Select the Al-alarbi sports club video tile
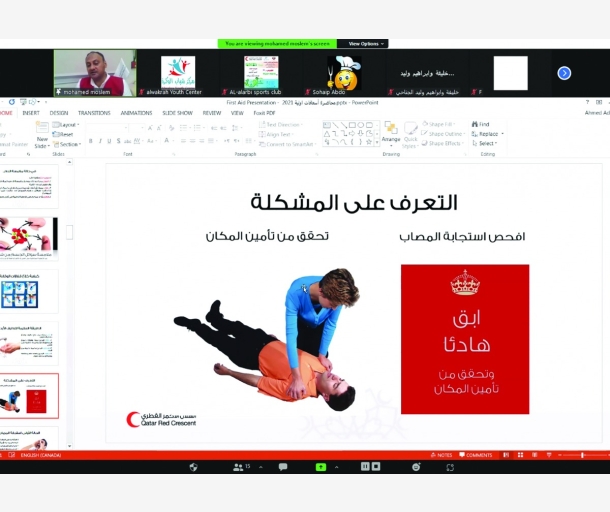Viewport: 610px width, 512px height. pyautogui.click(x=262, y=73)
